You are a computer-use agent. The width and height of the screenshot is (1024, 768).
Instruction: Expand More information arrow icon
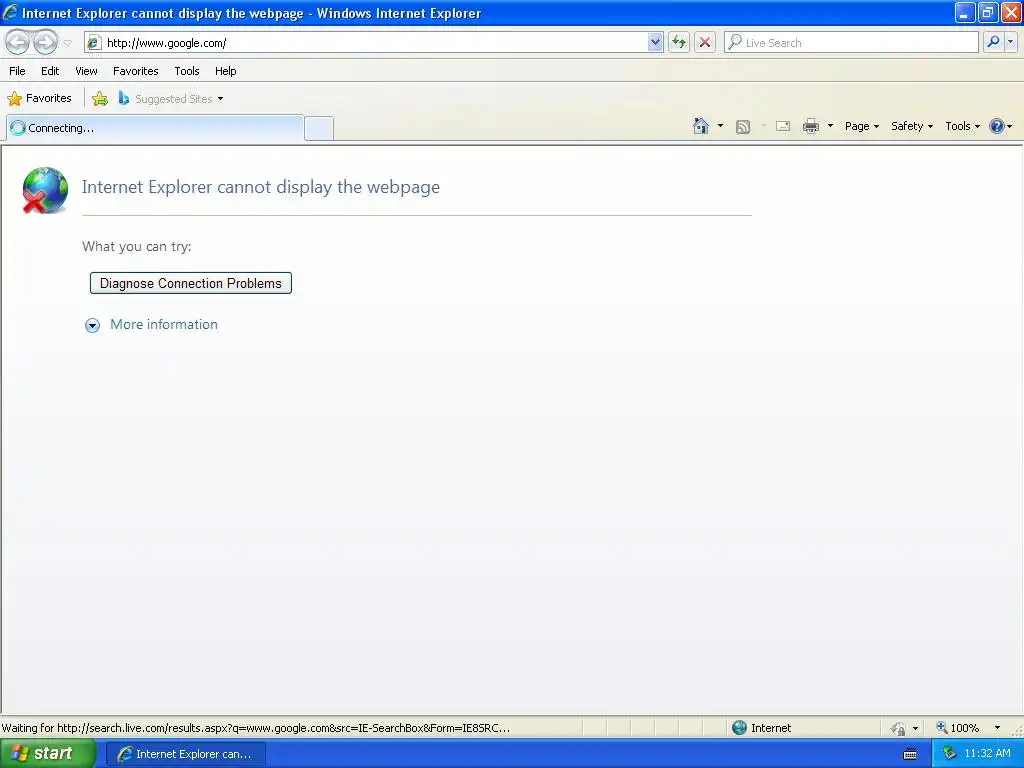click(x=93, y=325)
